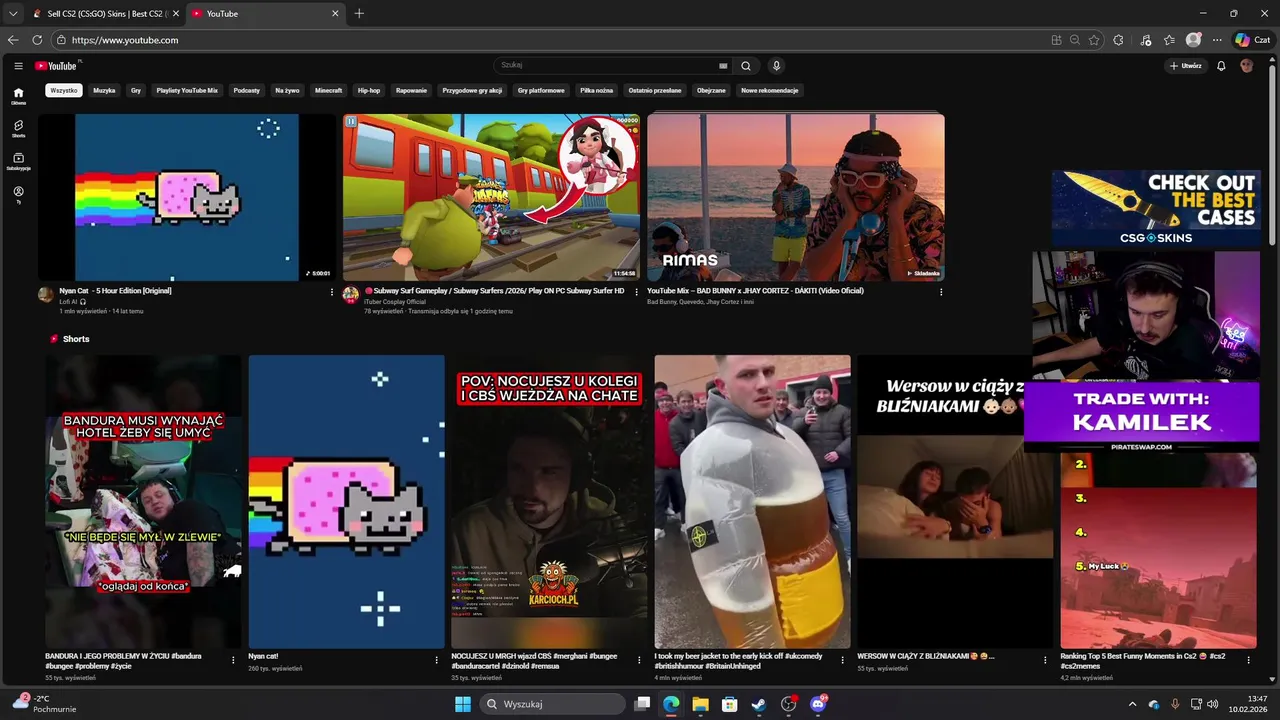Open the Edge profile icon
Image resolution: width=1280 pixels, height=720 pixels.
pos(1193,40)
